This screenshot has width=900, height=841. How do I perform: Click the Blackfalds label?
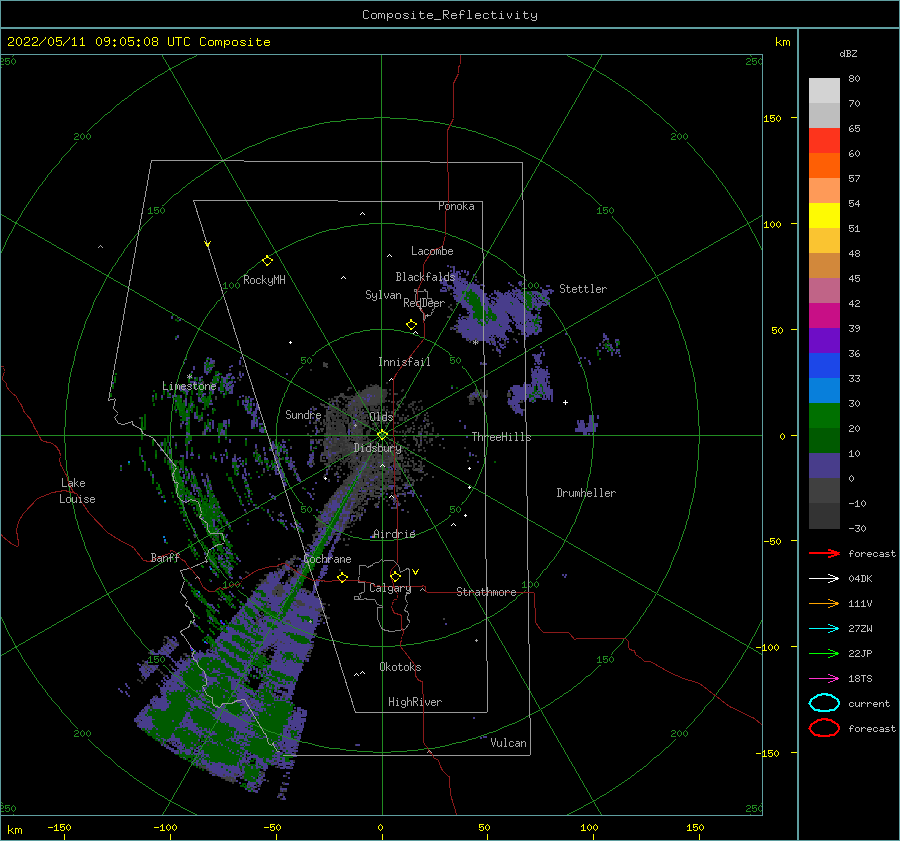pos(425,277)
